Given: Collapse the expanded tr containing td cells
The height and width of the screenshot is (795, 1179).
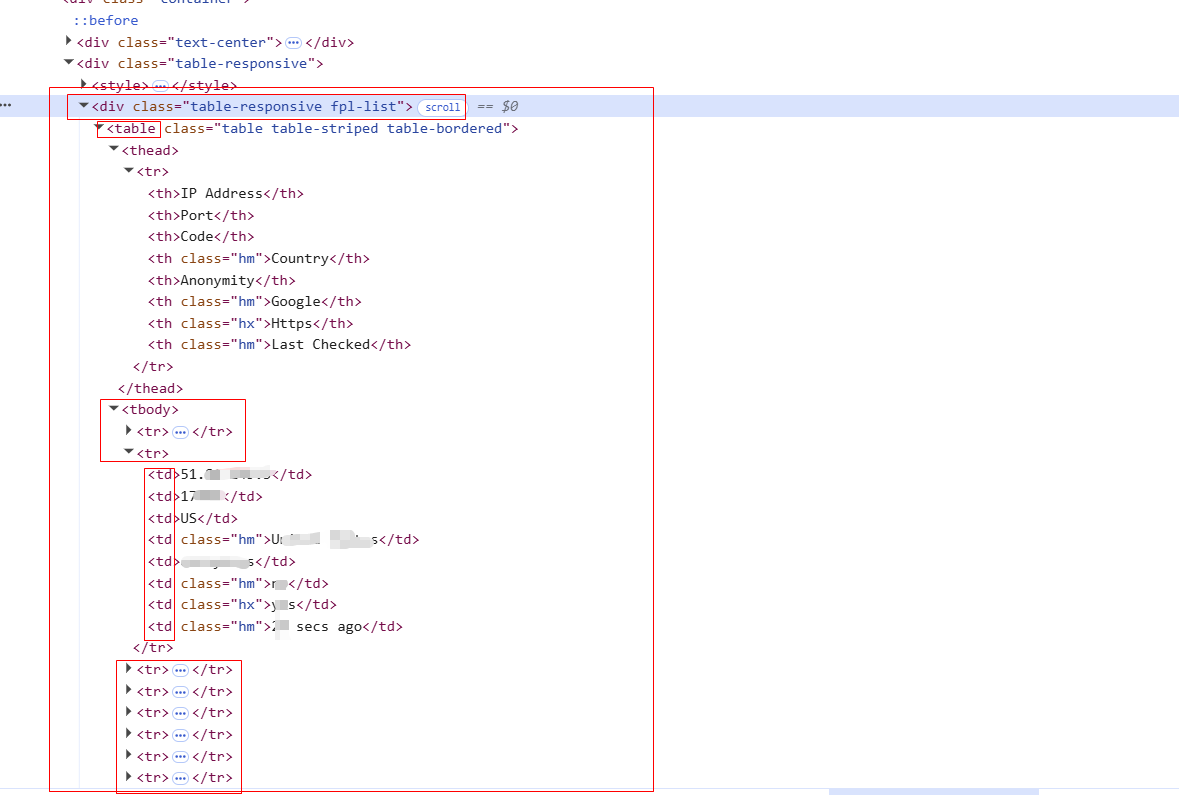Looking at the screenshot, I should click(x=129, y=452).
